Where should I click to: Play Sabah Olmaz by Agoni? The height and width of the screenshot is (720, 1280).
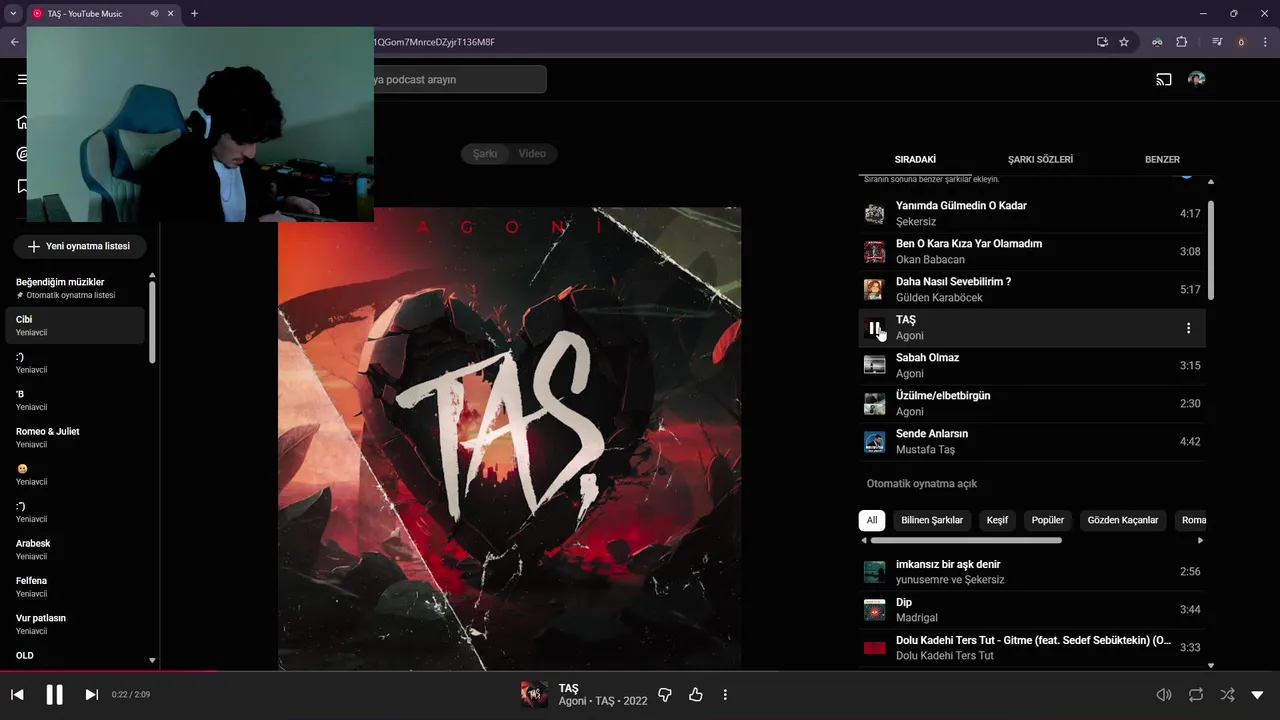(x=1033, y=366)
